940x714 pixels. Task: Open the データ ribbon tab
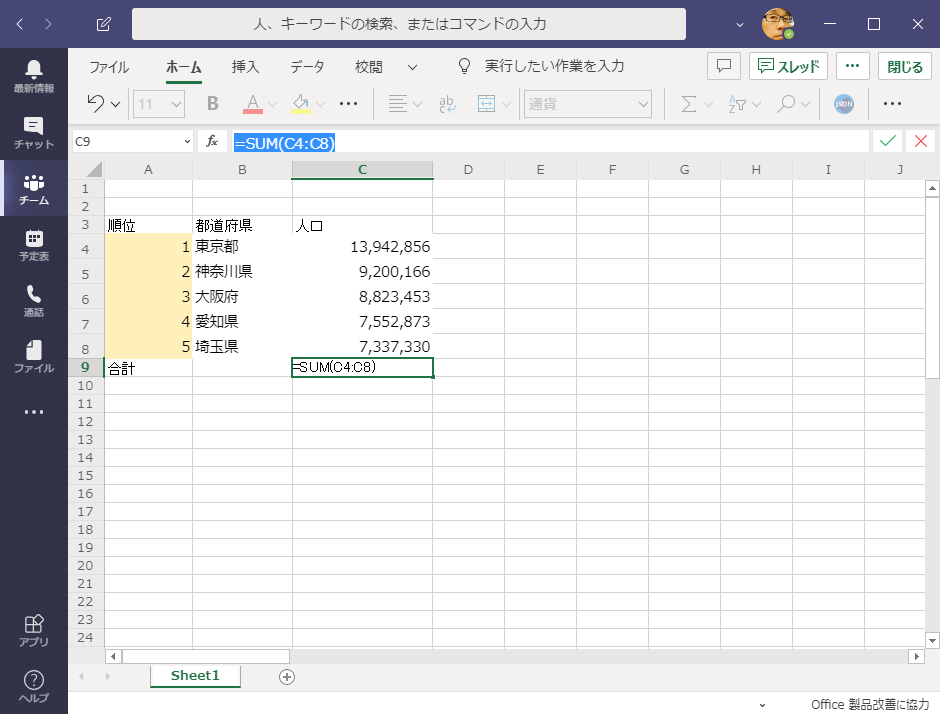(307, 67)
